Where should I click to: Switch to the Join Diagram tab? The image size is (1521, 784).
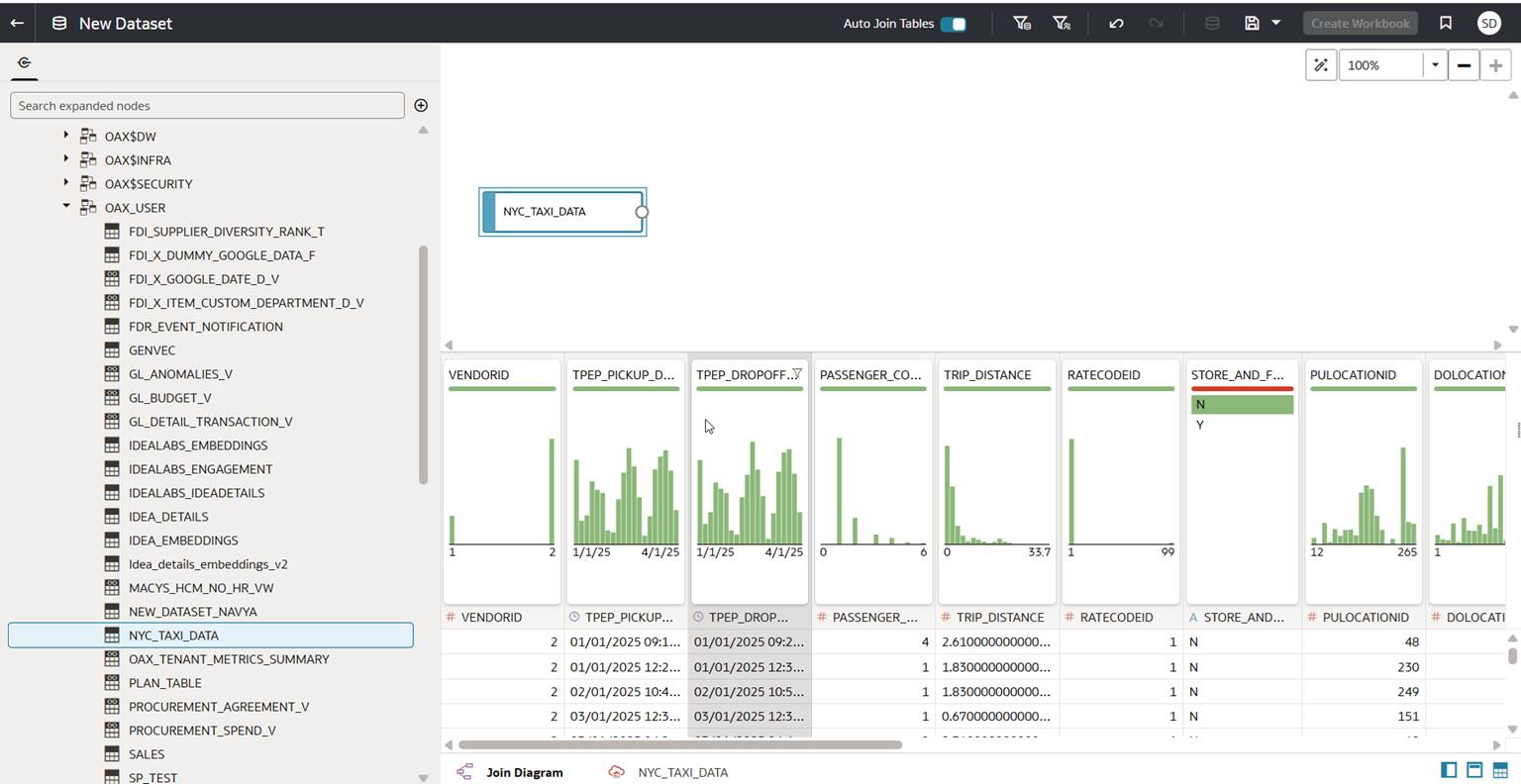[511, 772]
